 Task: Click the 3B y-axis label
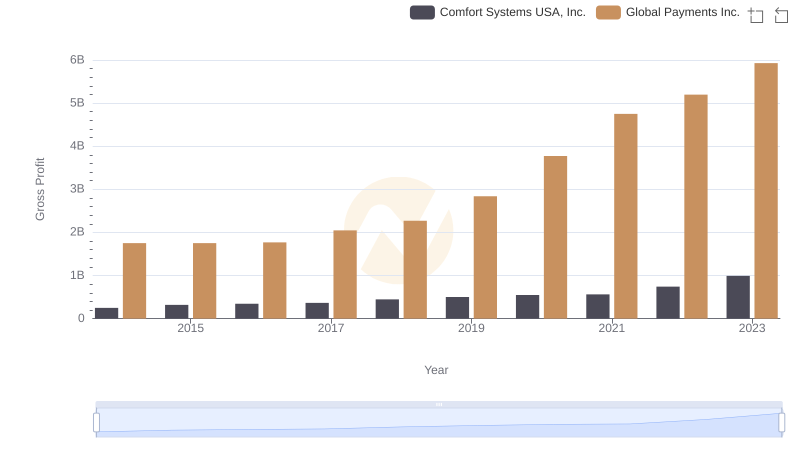pos(77,189)
